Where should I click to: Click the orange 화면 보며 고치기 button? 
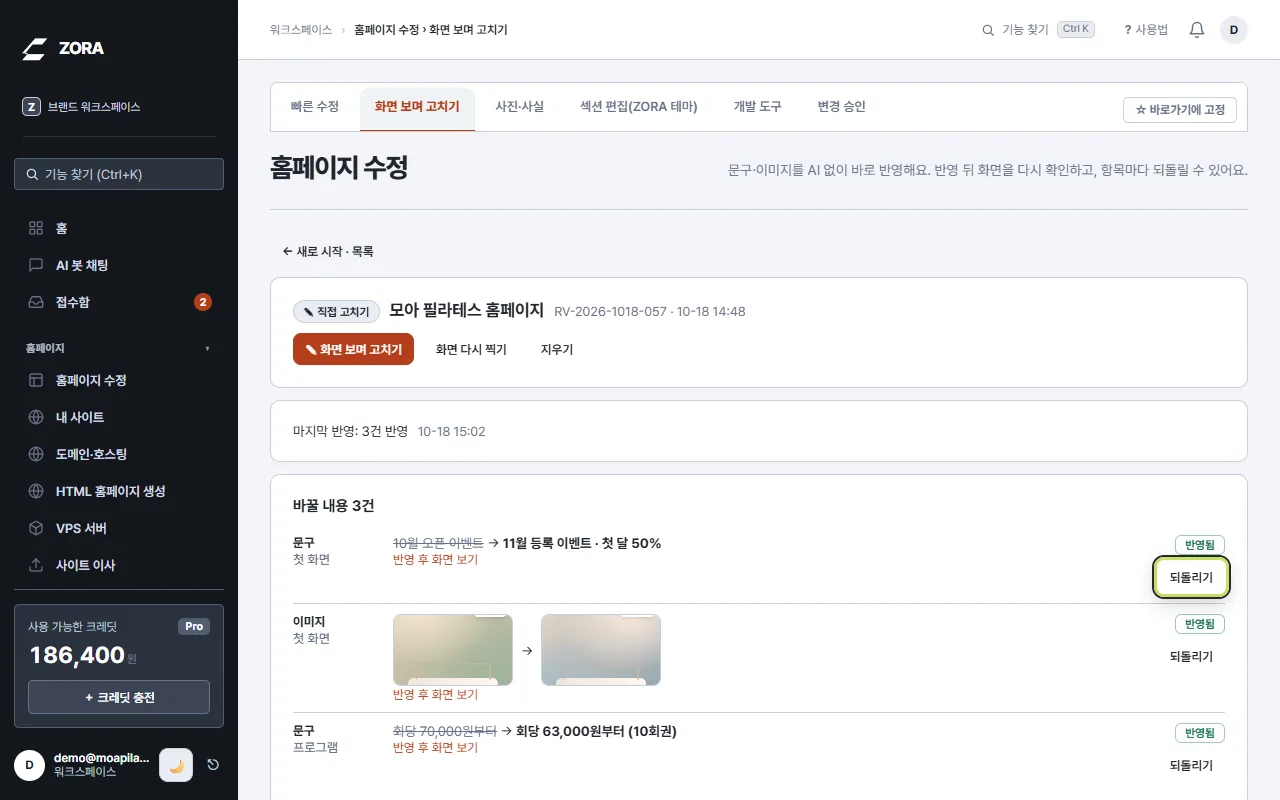[353, 349]
